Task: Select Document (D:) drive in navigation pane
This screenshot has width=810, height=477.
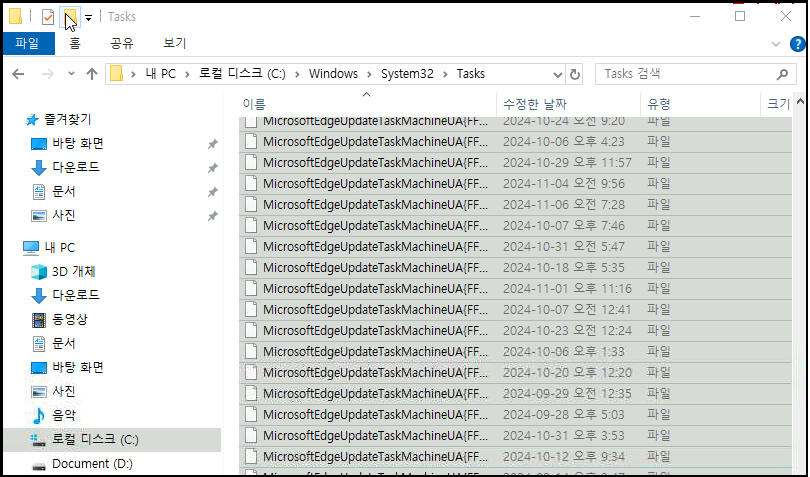Action: [92, 464]
